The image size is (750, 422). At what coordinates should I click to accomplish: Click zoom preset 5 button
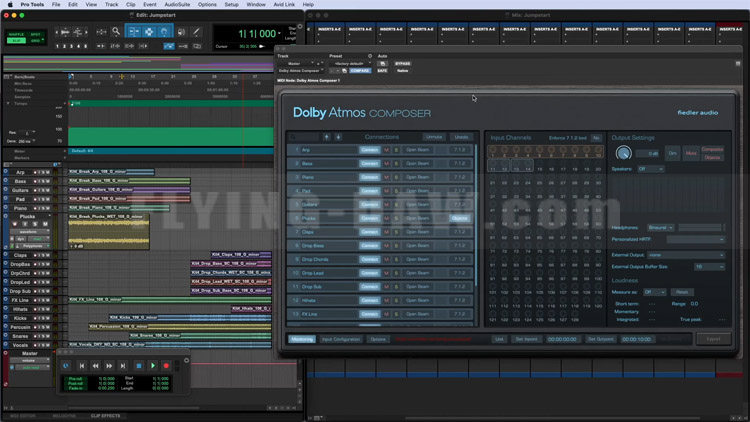[x=86, y=46]
